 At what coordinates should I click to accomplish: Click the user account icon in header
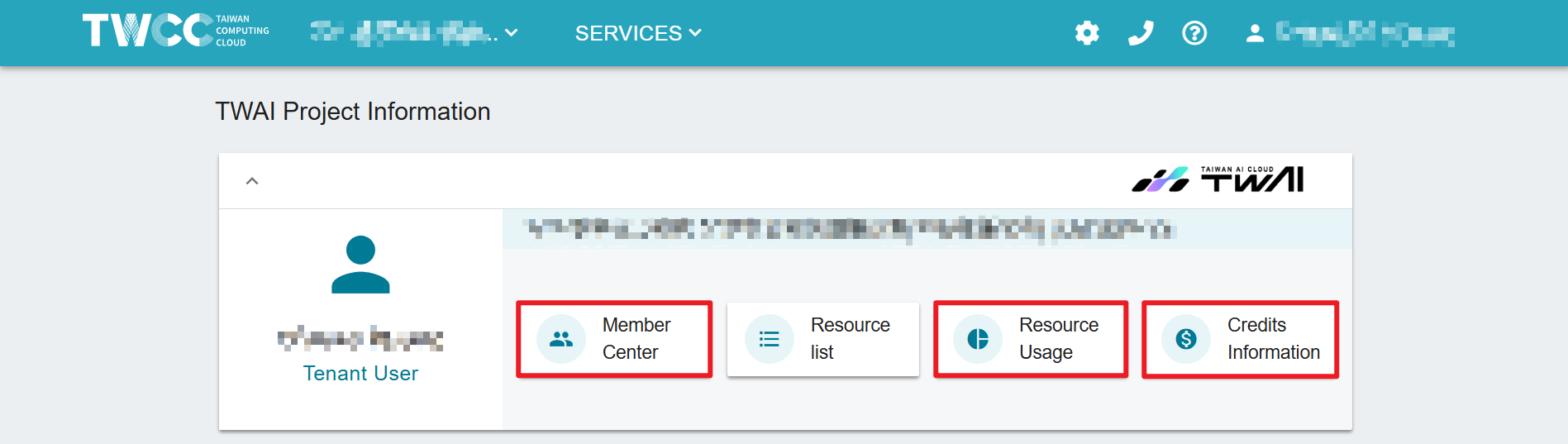pyautogui.click(x=1255, y=33)
